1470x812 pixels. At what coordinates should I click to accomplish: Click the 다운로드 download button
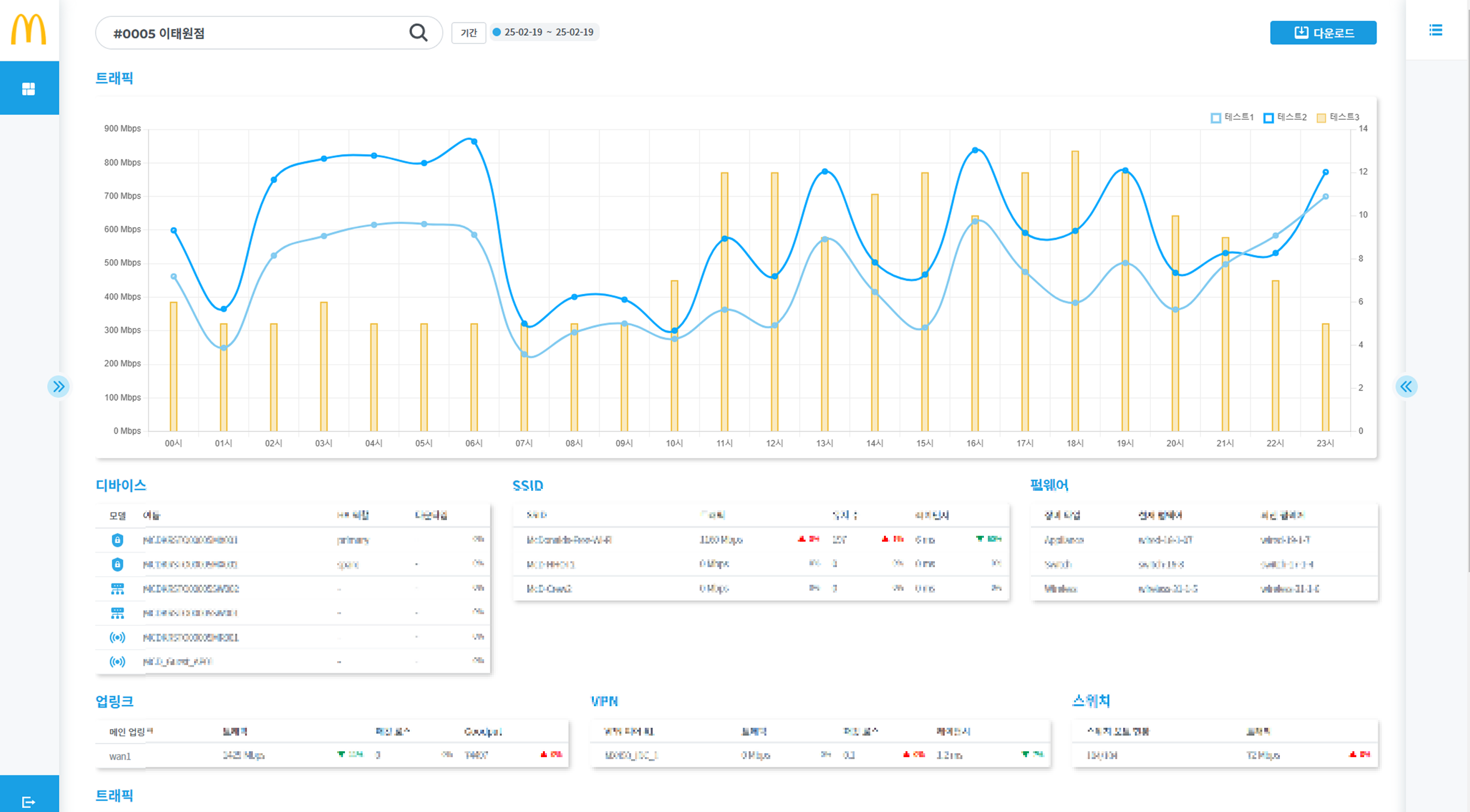point(1322,32)
